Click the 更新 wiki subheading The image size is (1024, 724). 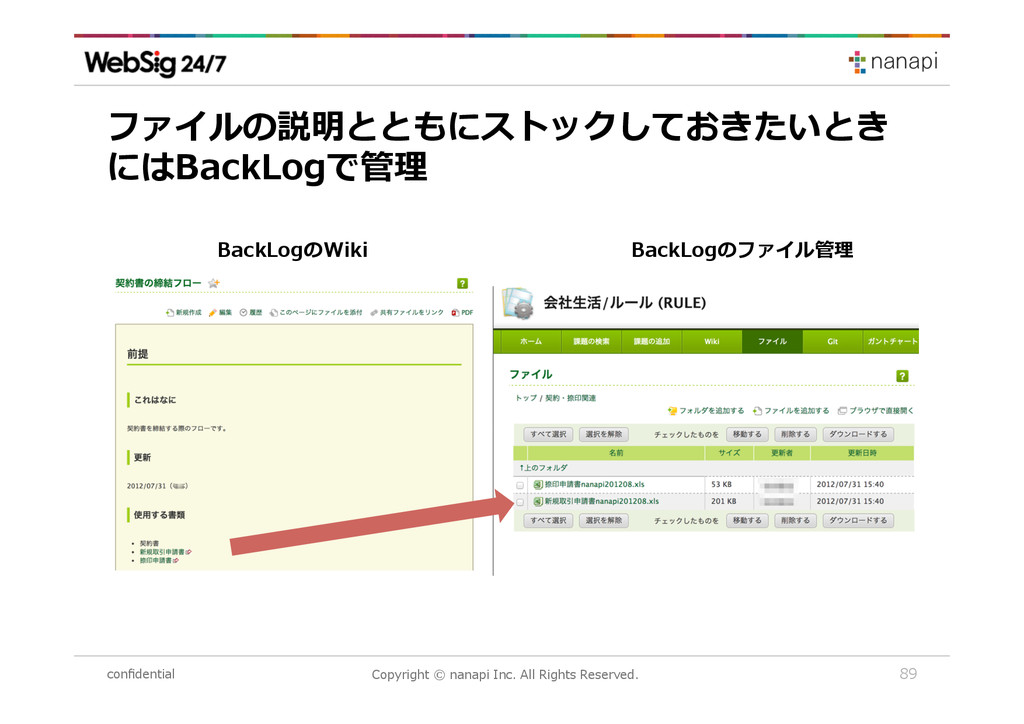(142, 458)
